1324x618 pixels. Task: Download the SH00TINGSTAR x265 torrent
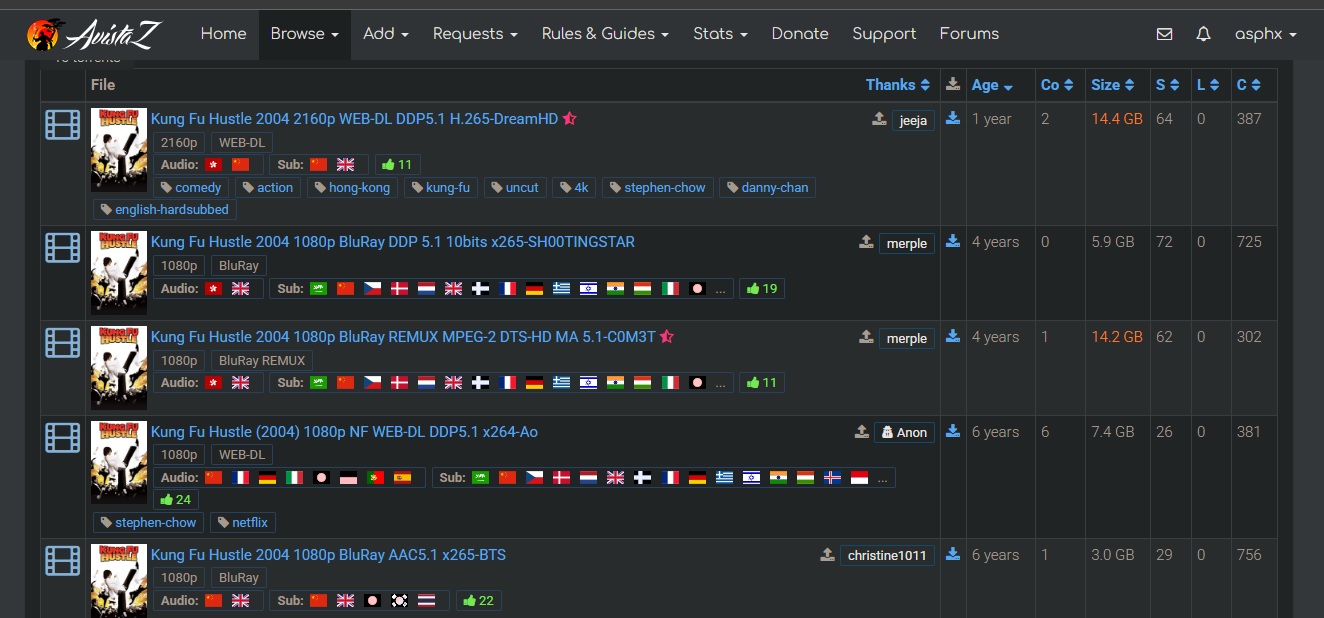click(x=953, y=241)
